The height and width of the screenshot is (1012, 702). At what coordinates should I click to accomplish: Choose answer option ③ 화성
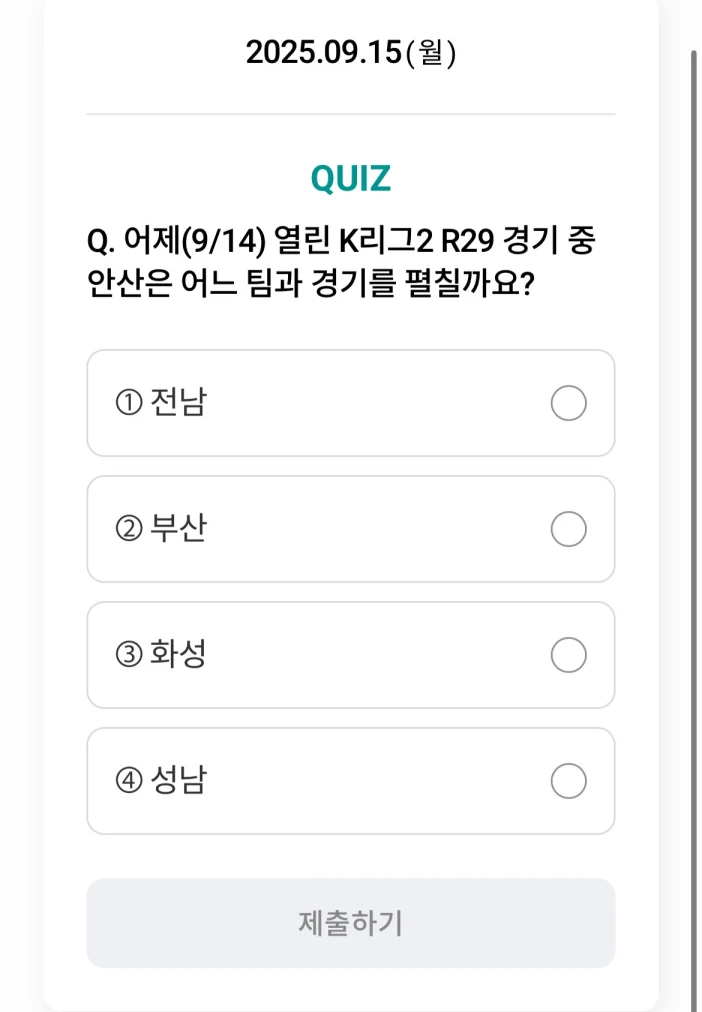(350, 656)
